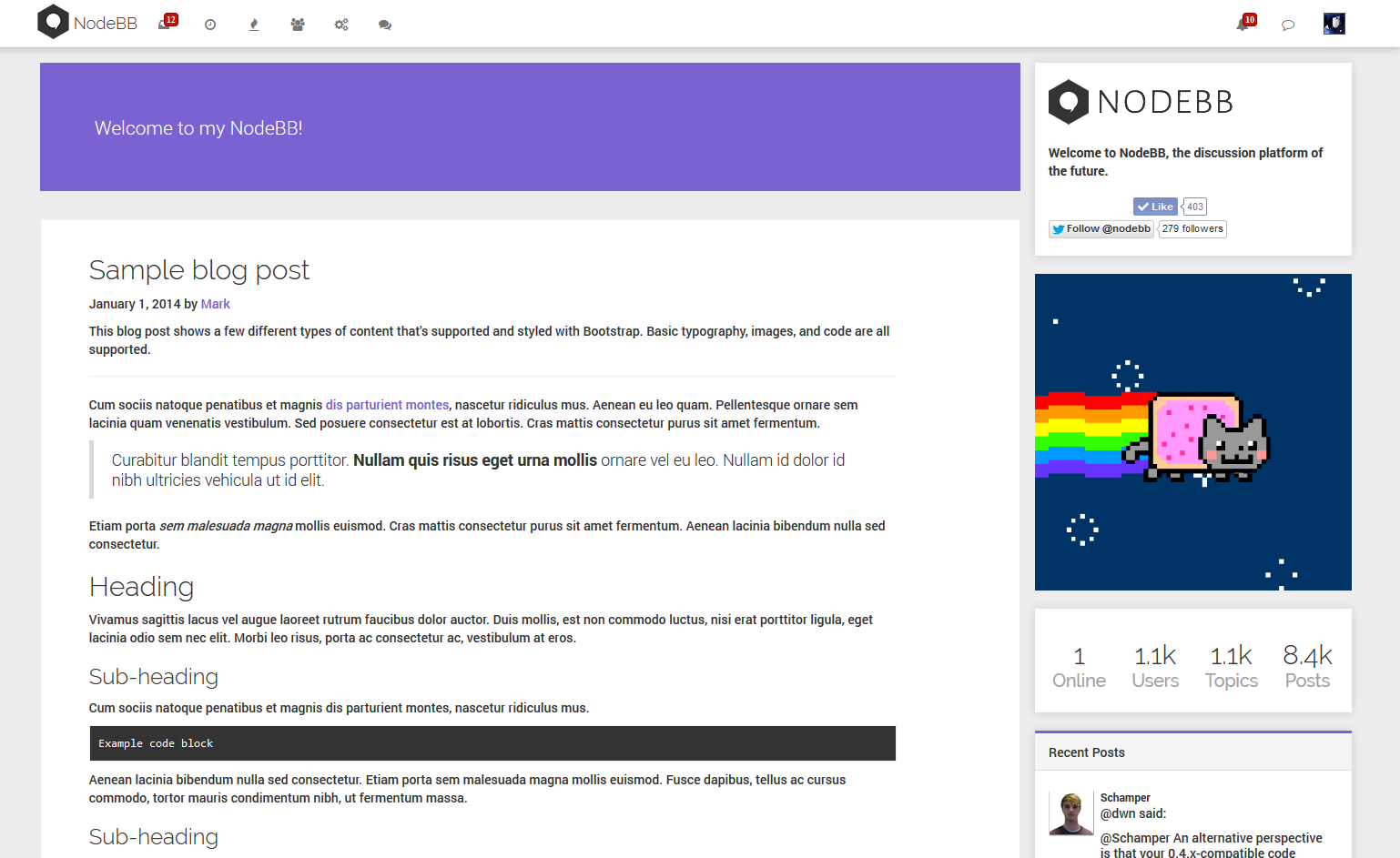Screen dimensions: 1400x858
Task: Open the Chats speech-bubbles icon in navbar
Action: 384,25
